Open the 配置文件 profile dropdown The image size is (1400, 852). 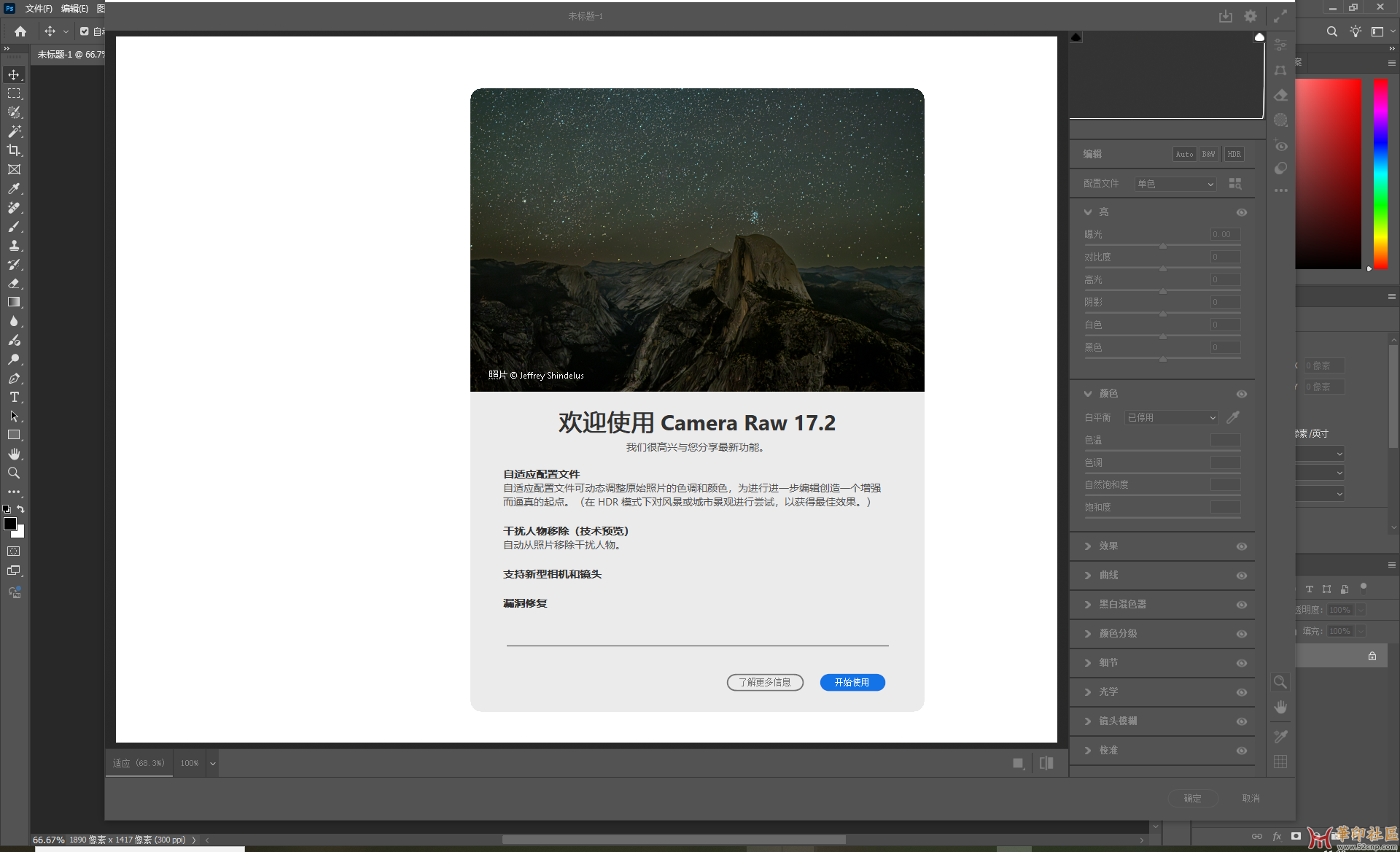pos(1175,184)
